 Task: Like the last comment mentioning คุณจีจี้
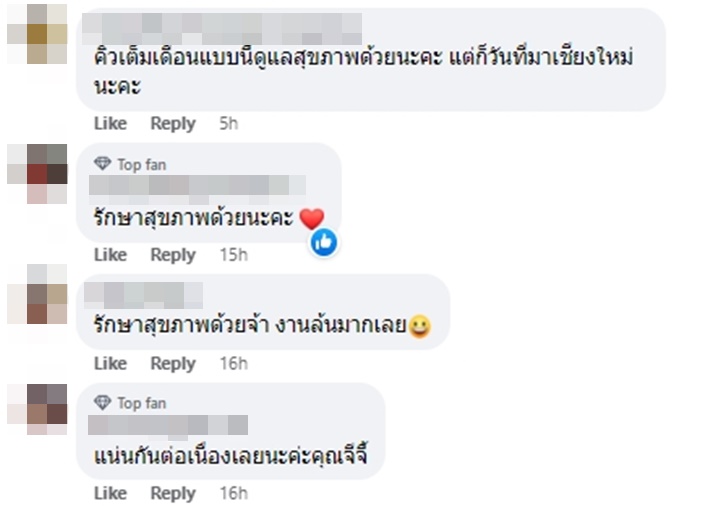(x=110, y=493)
